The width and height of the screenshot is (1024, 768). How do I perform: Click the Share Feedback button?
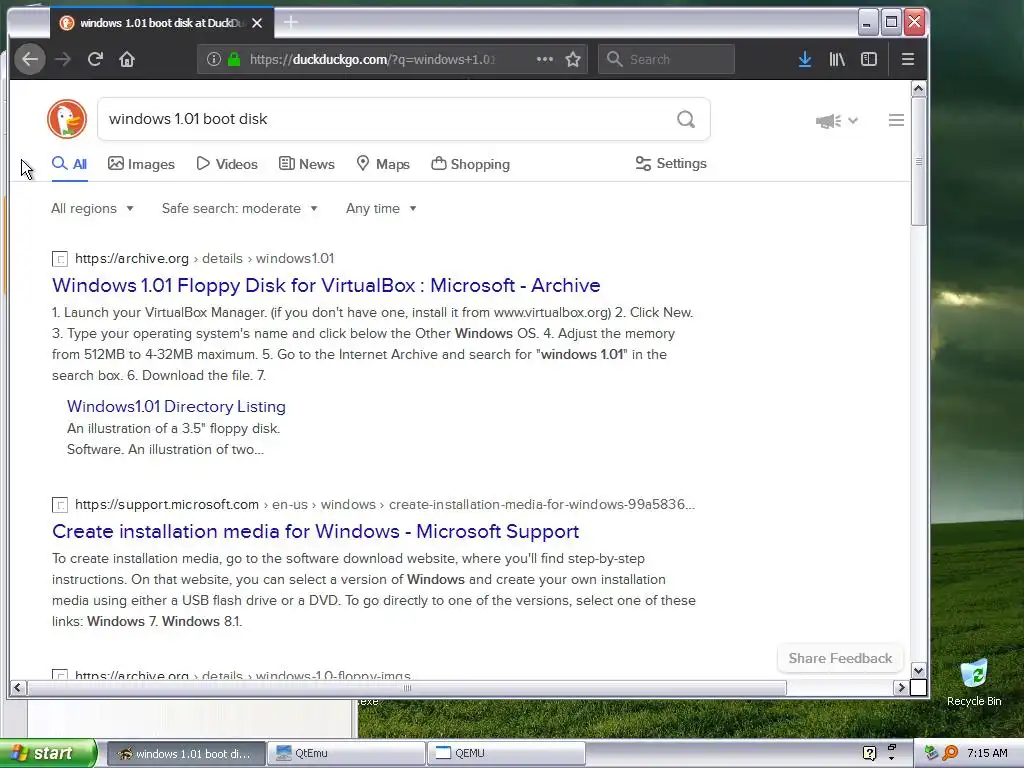tap(840, 658)
